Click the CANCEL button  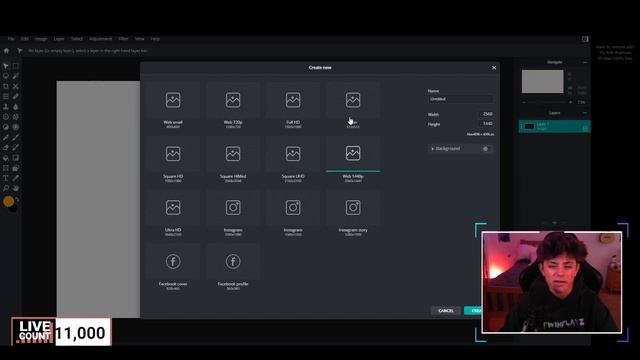[446, 311]
